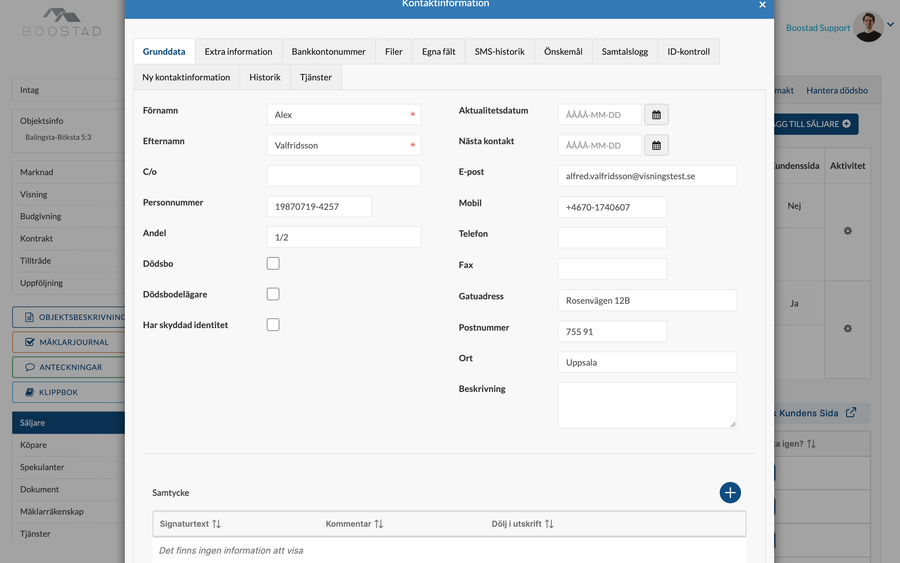This screenshot has height=563, width=900.
Task: Click the Gatuadress field Rosenvägen 12B
Action: point(647,300)
